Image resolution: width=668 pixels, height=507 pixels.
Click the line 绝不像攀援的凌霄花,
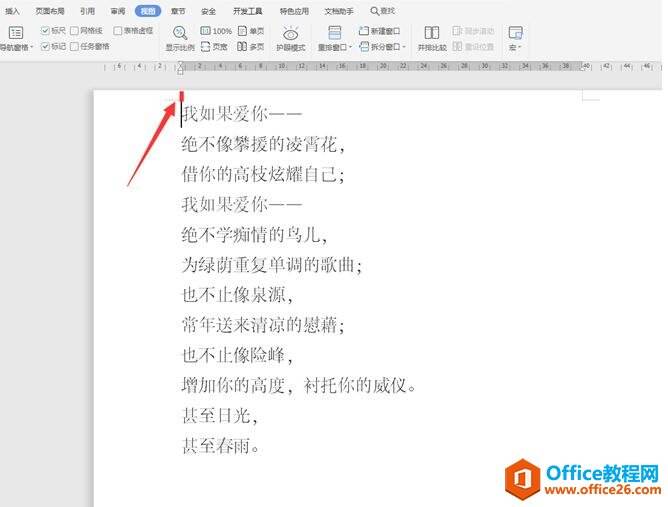(x=263, y=144)
